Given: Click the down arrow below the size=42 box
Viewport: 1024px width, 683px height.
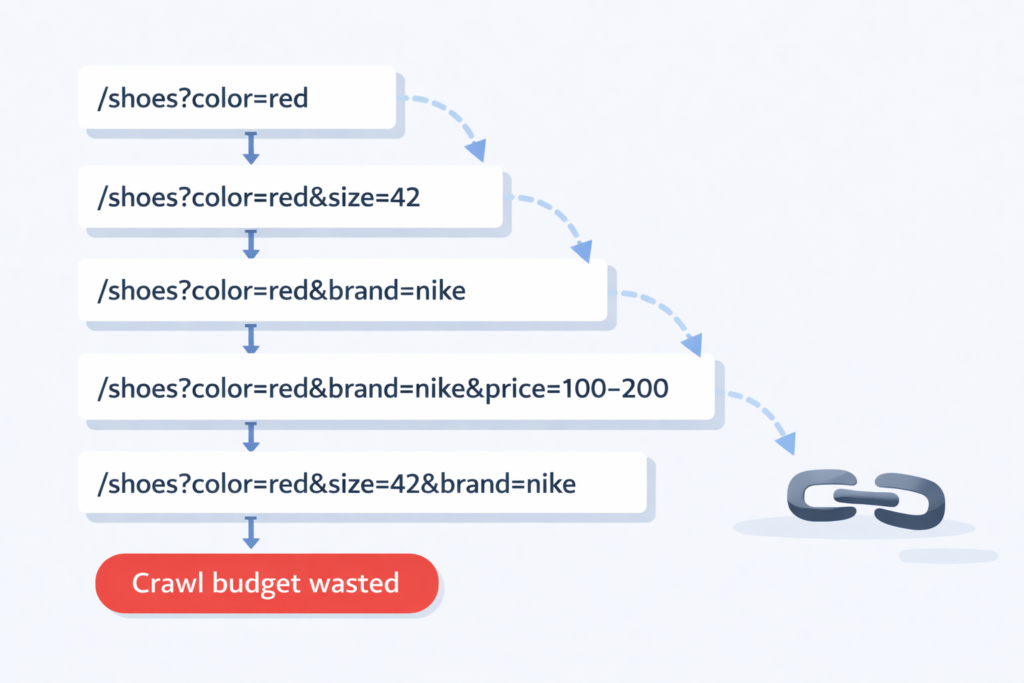Looking at the screenshot, I should 251,244.
